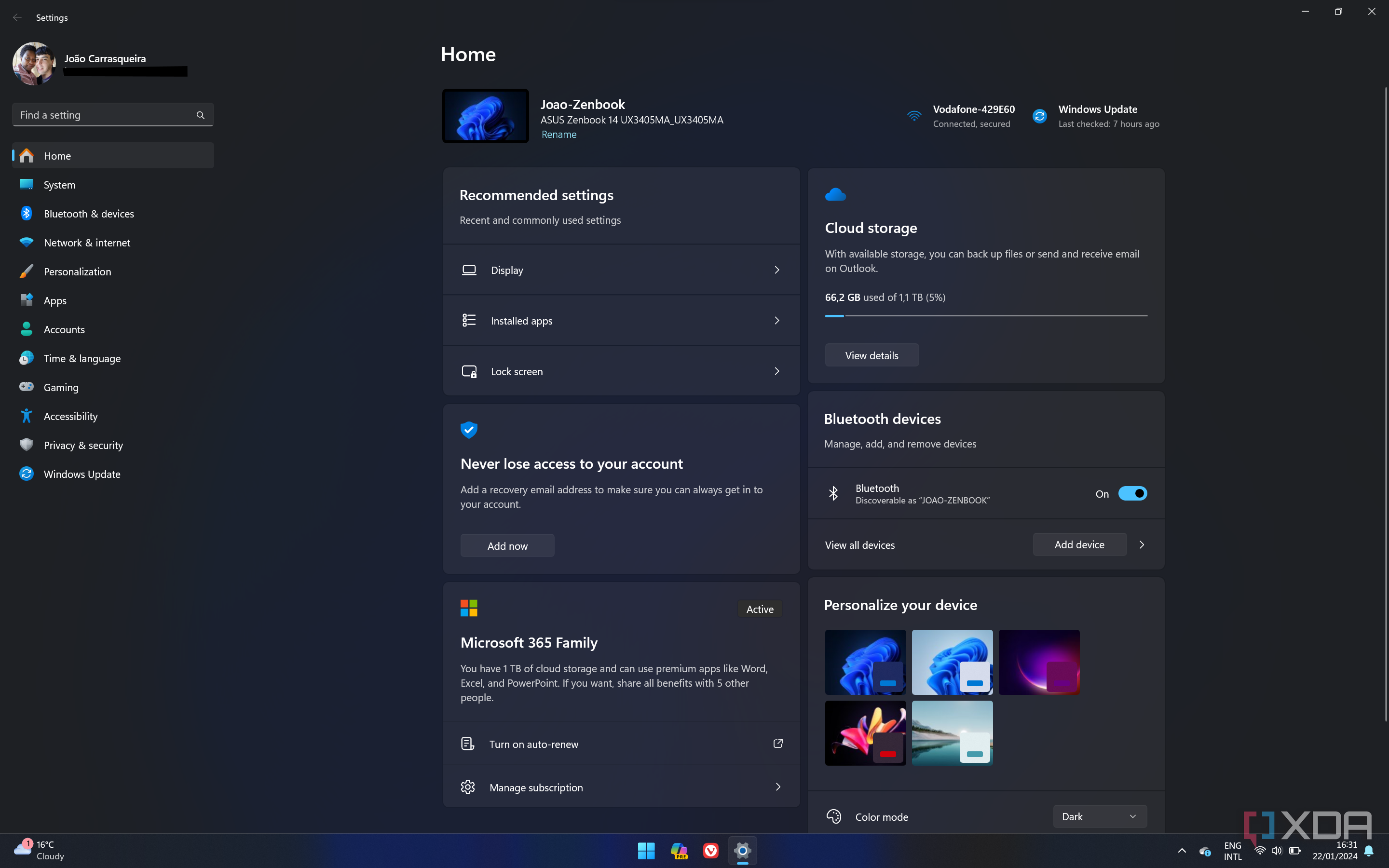Open the Start menu from the taskbar
The image size is (1389, 868).
point(646,851)
